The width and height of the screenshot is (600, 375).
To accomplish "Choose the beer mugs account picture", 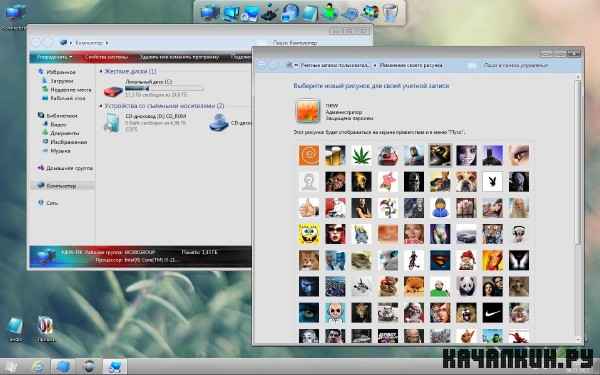I will tap(335, 155).
